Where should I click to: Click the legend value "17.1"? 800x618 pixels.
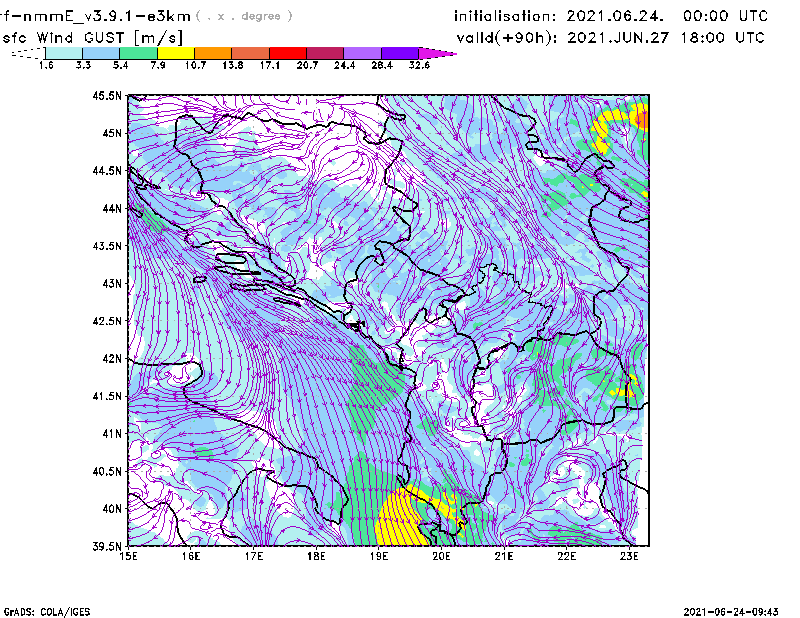pos(270,65)
